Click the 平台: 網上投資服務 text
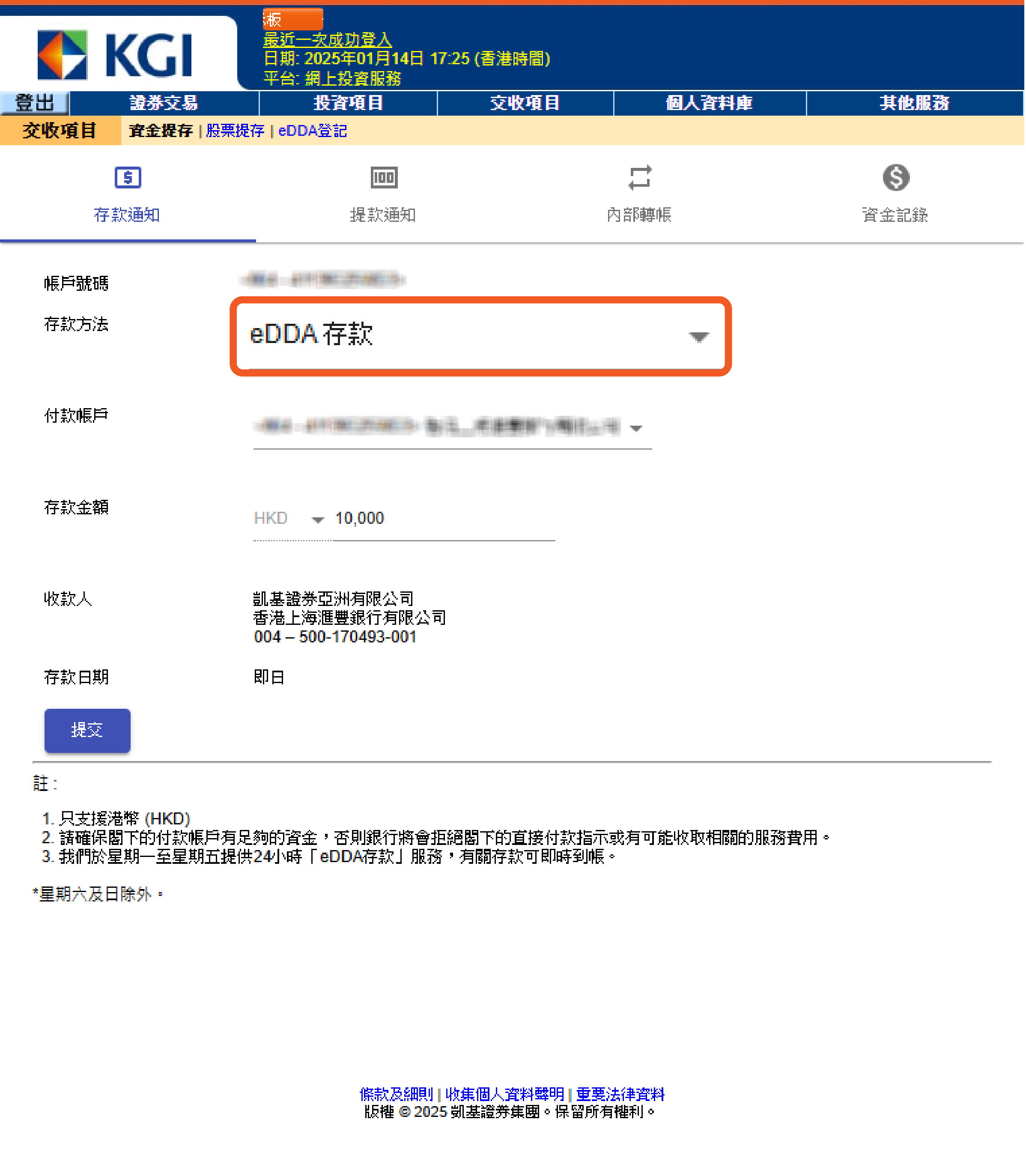Image resolution: width=1026 pixels, height=1176 pixels. (333, 78)
